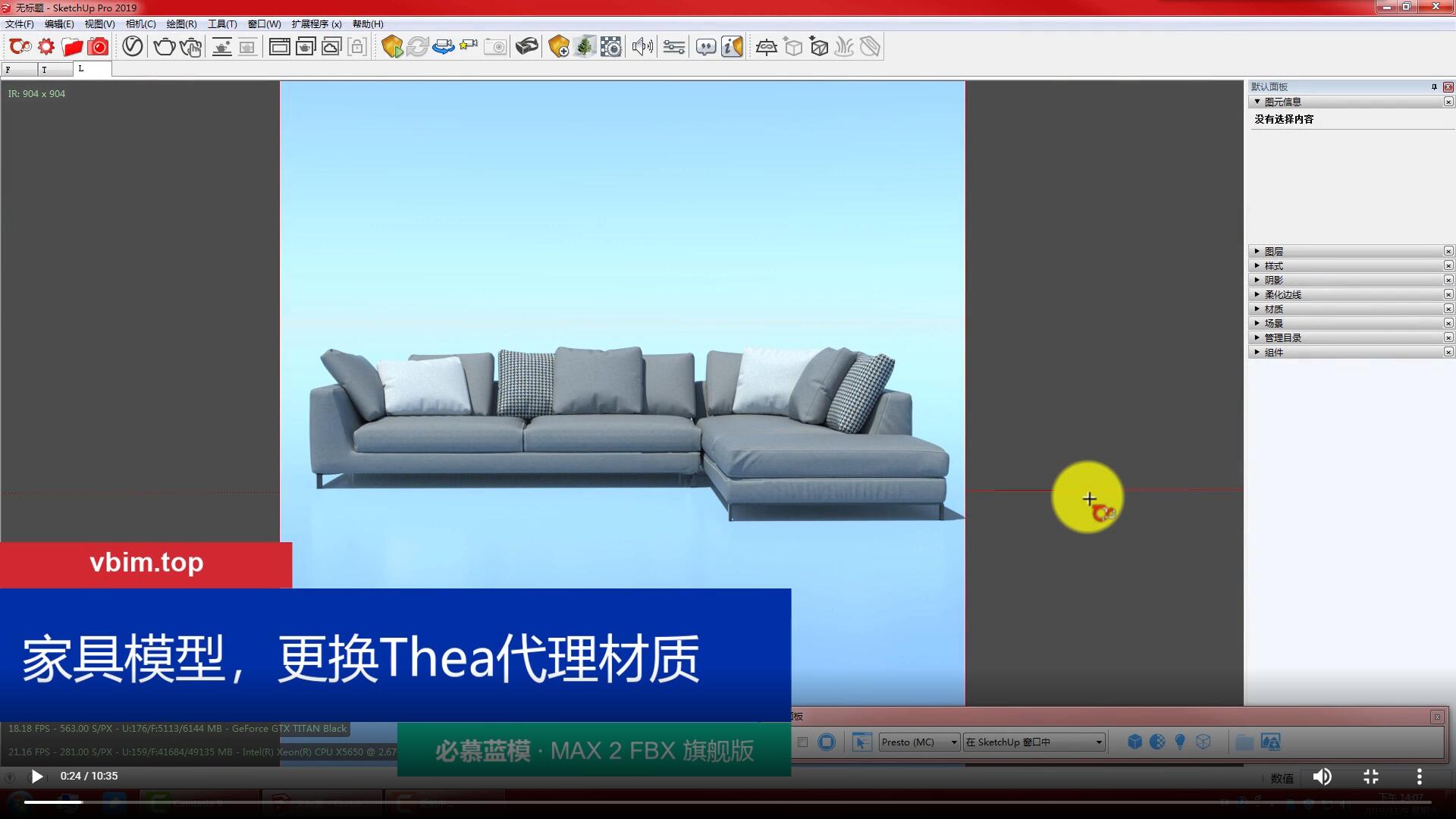This screenshot has height=819, width=1456.
Task: Click the speaker sound icon in toolbar
Action: pyautogui.click(x=642, y=47)
